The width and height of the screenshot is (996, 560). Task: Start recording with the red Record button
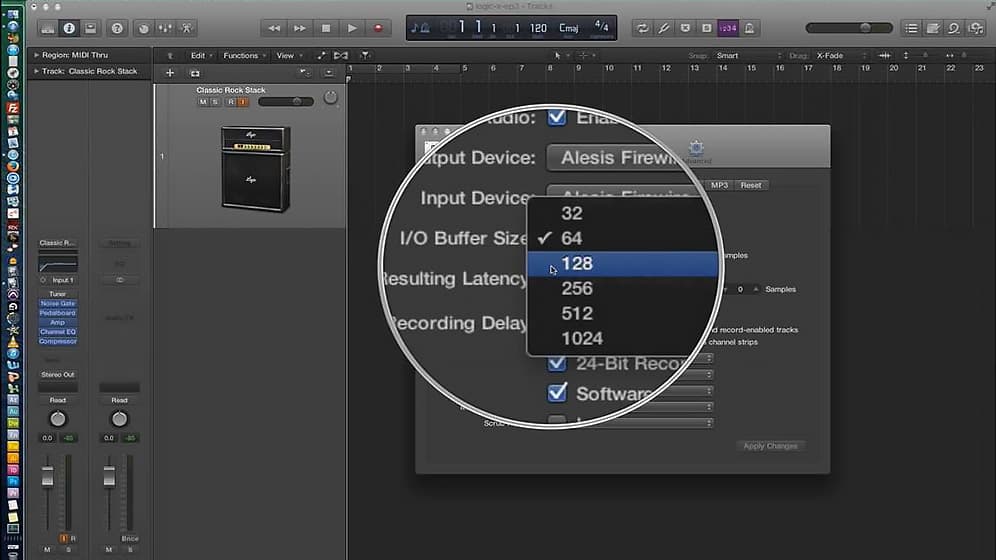tap(378, 28)
